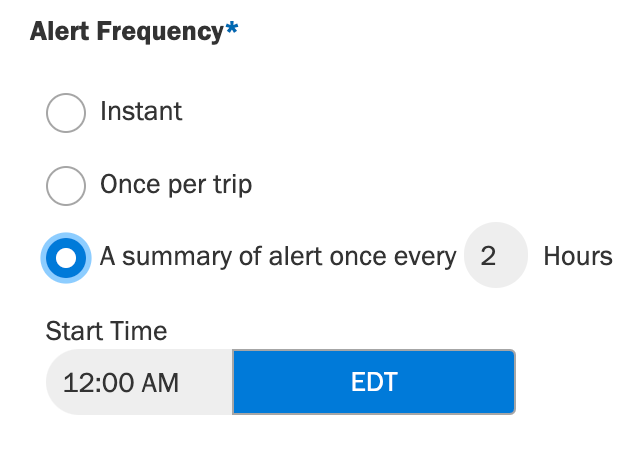The image size is (644, 454).
Task: Open the Start Time field showing 12:00 AM
Action: click(x=140, y=382)
